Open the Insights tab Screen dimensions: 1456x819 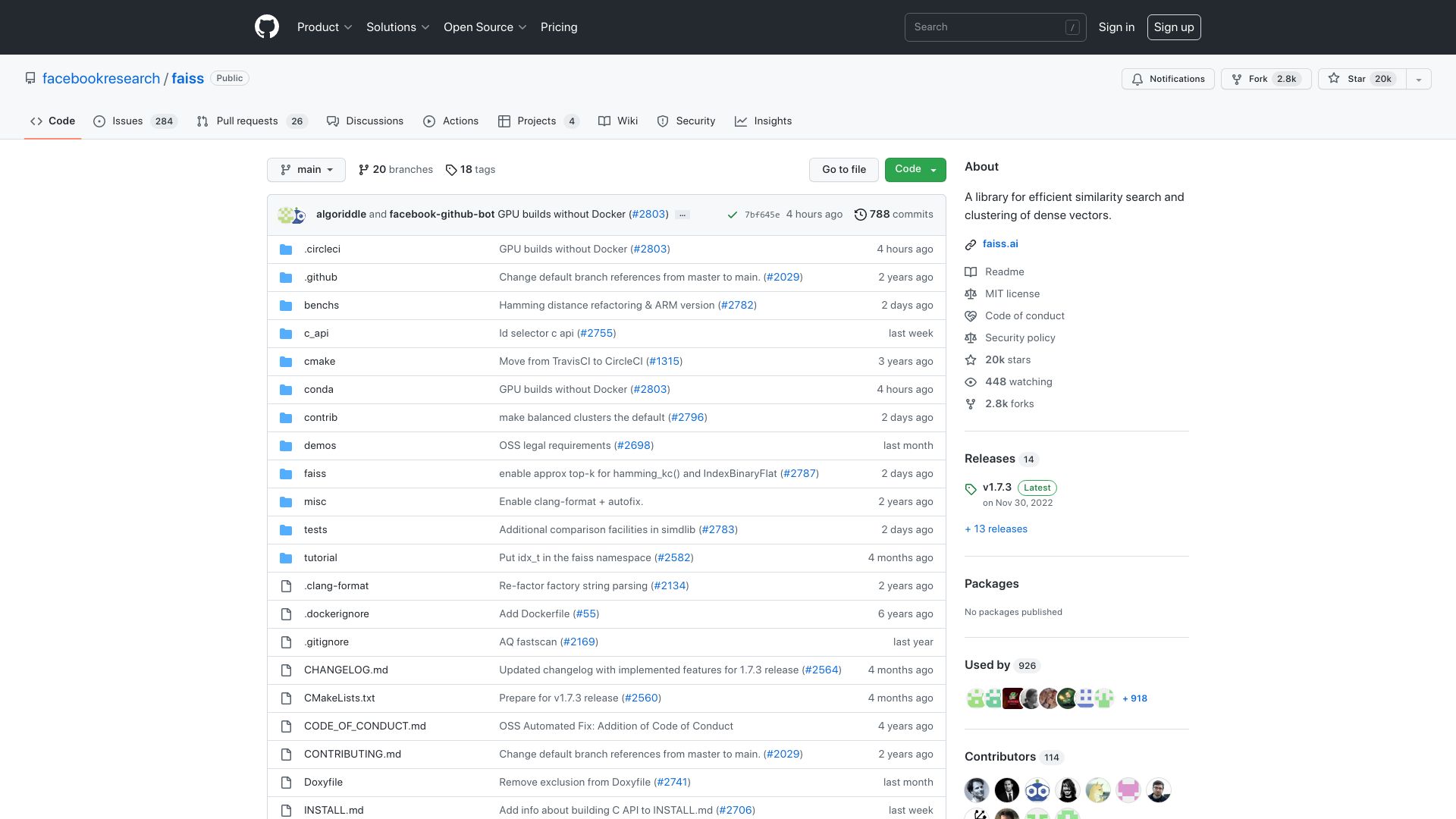(764, 121)
